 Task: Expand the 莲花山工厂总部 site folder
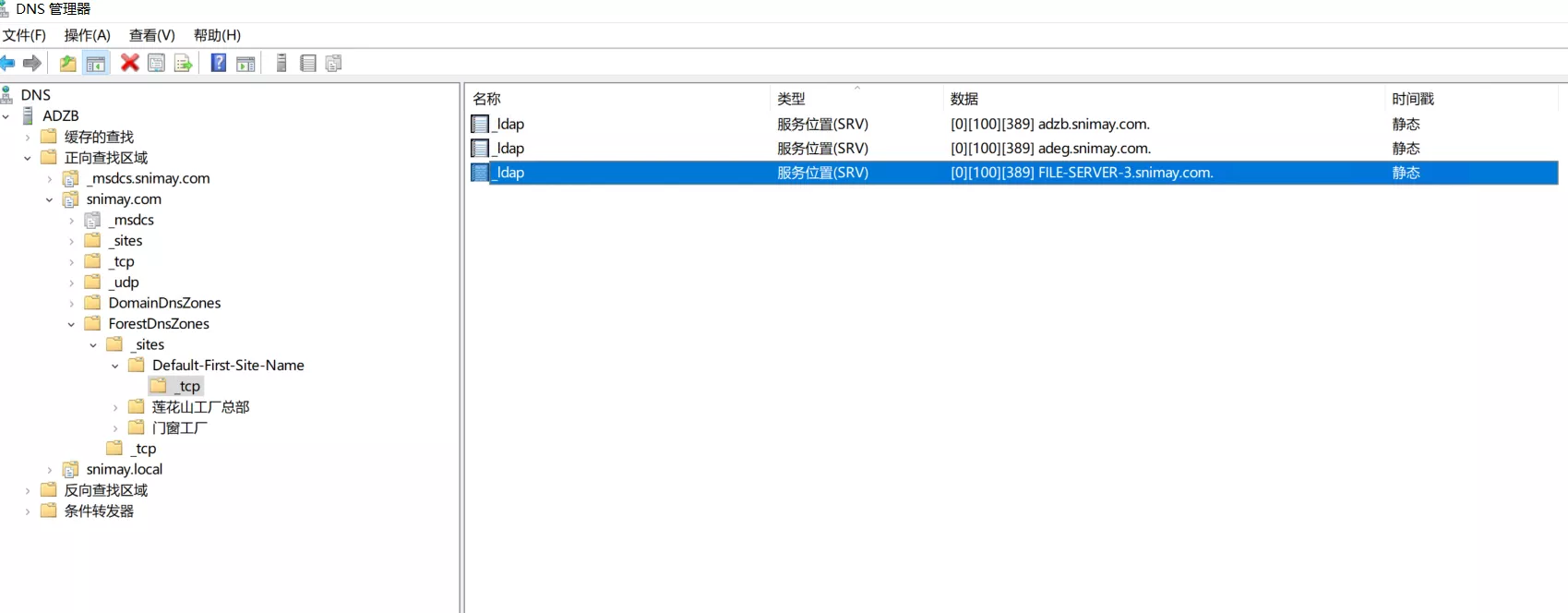[115, 407]
